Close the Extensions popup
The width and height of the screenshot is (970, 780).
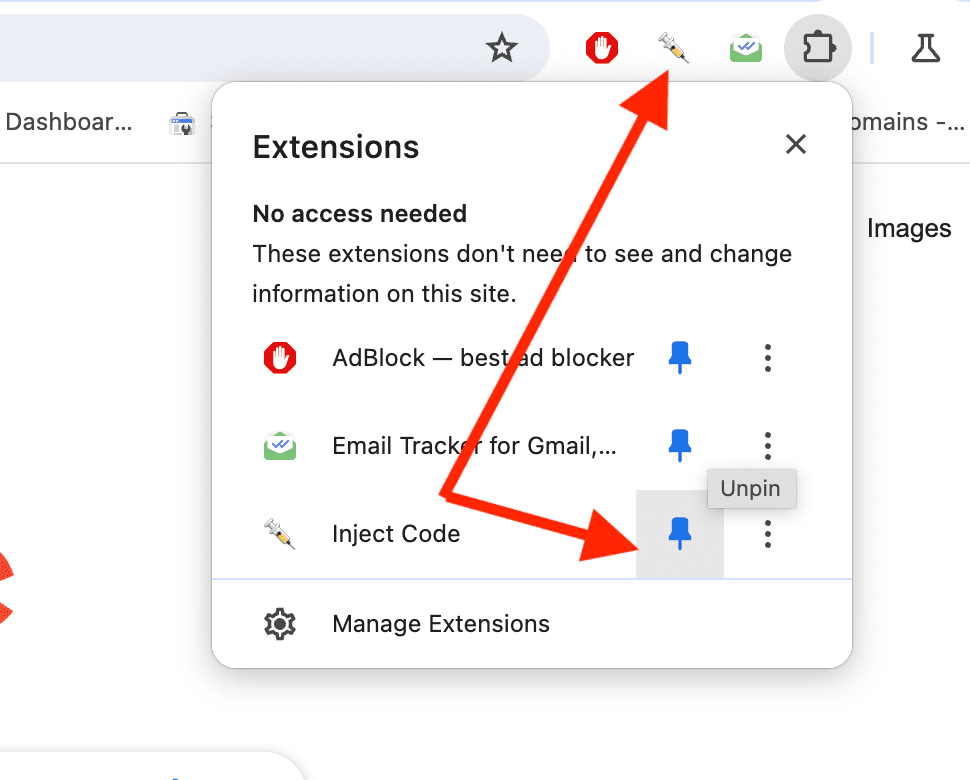(796, 144)
